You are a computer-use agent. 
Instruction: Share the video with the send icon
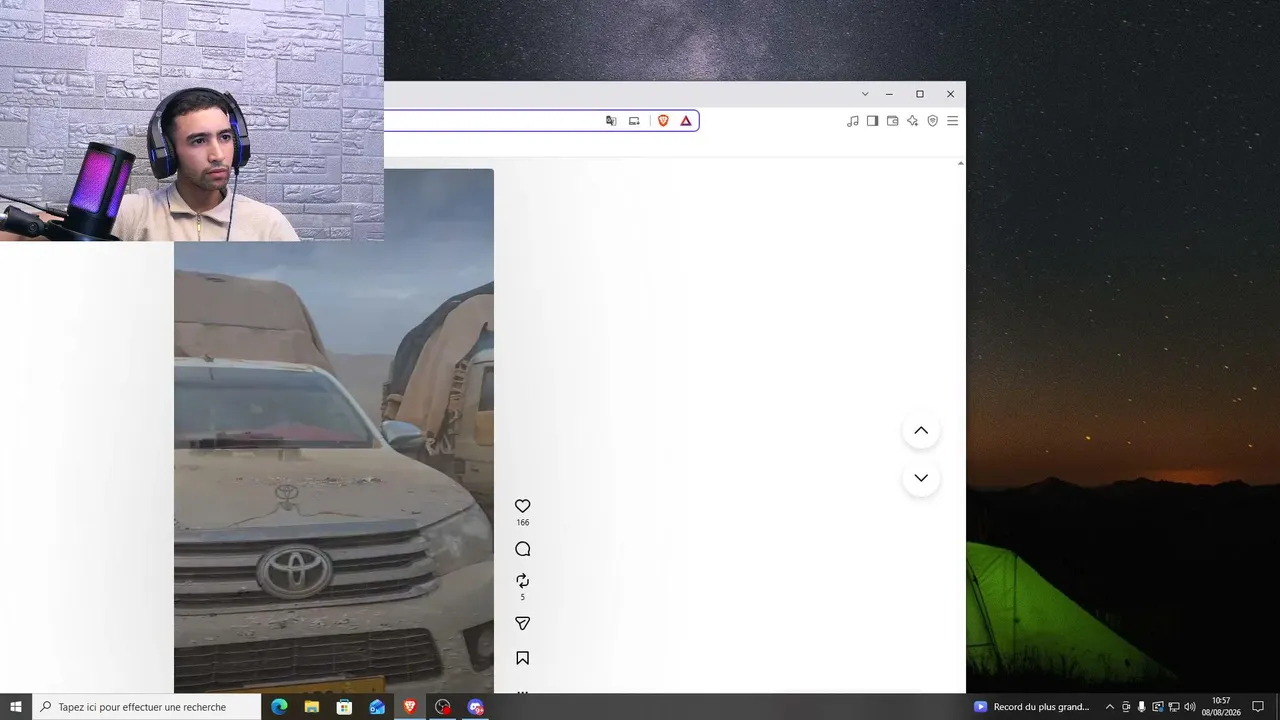(522, 623)
